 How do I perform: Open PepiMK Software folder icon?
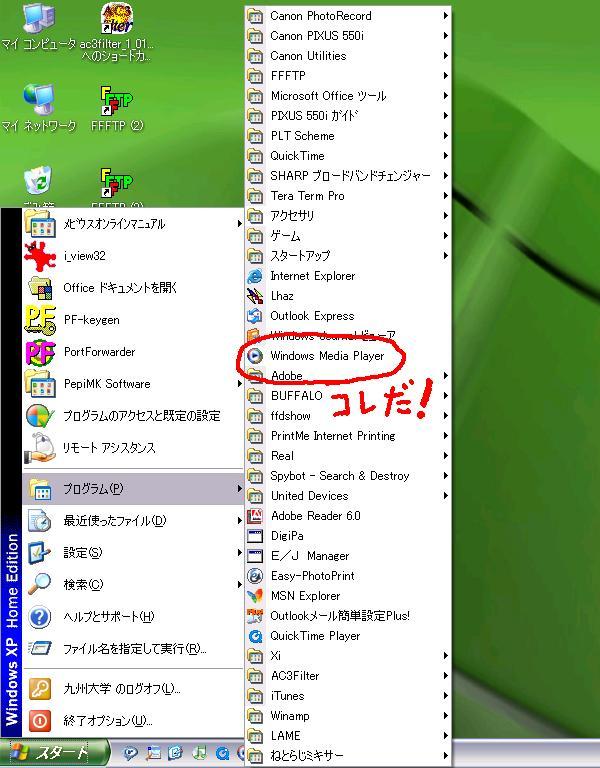click(x=40, y=384)
